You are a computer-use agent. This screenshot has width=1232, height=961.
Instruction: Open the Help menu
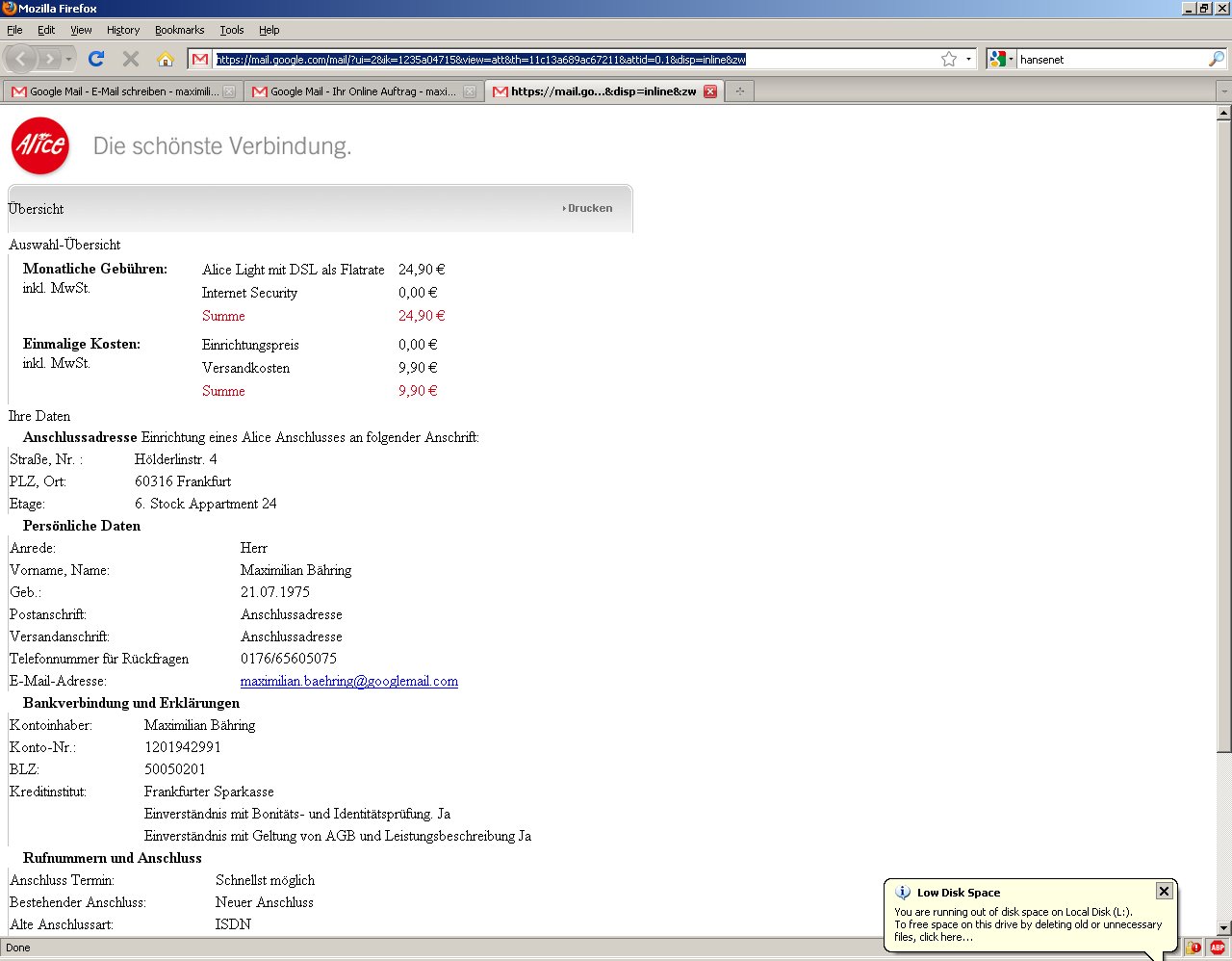tap(269, 30)
